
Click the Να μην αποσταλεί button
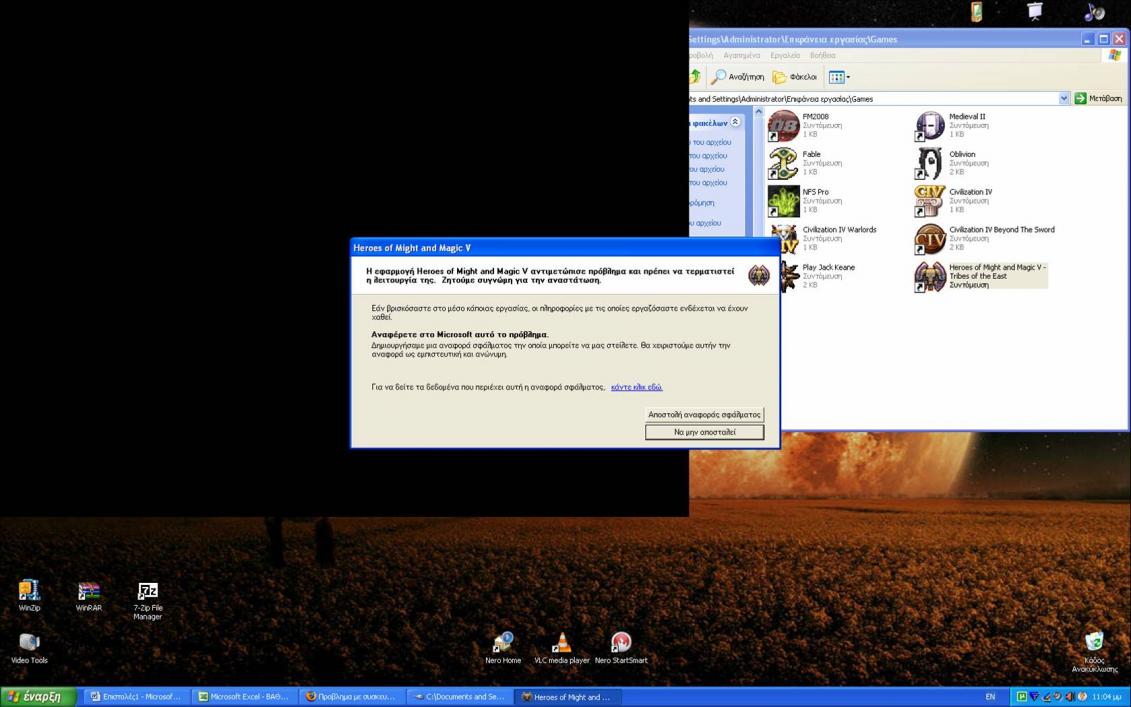click(704, 432)
